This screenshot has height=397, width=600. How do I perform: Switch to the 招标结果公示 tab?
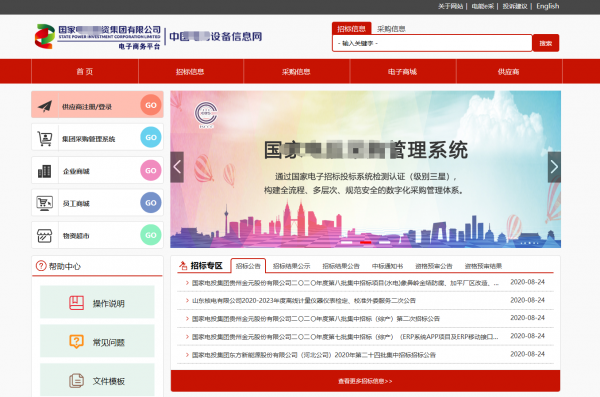coord(291,266)
